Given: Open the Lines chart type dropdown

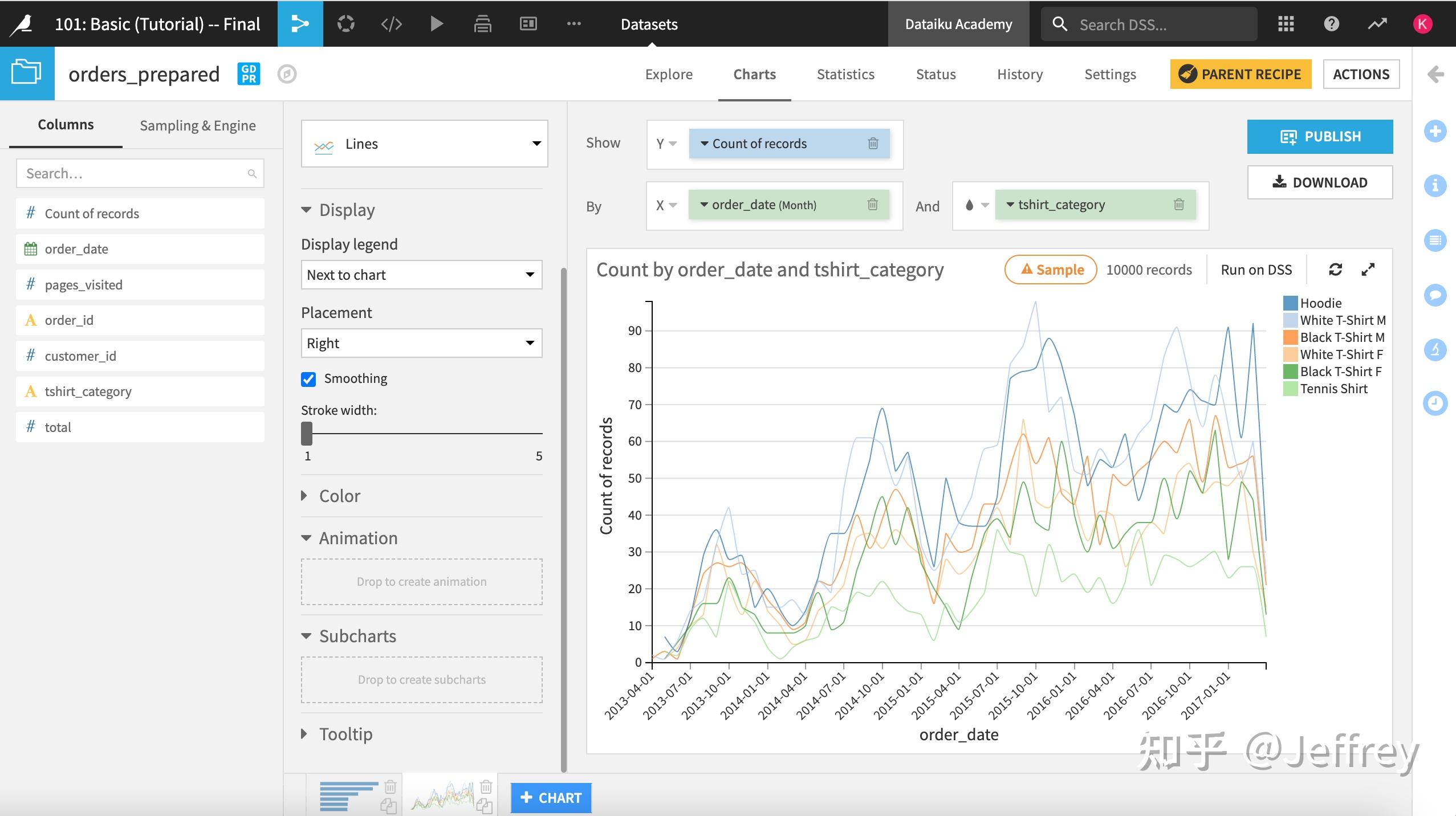Looking at the screenshot, I should pos(424,144).
